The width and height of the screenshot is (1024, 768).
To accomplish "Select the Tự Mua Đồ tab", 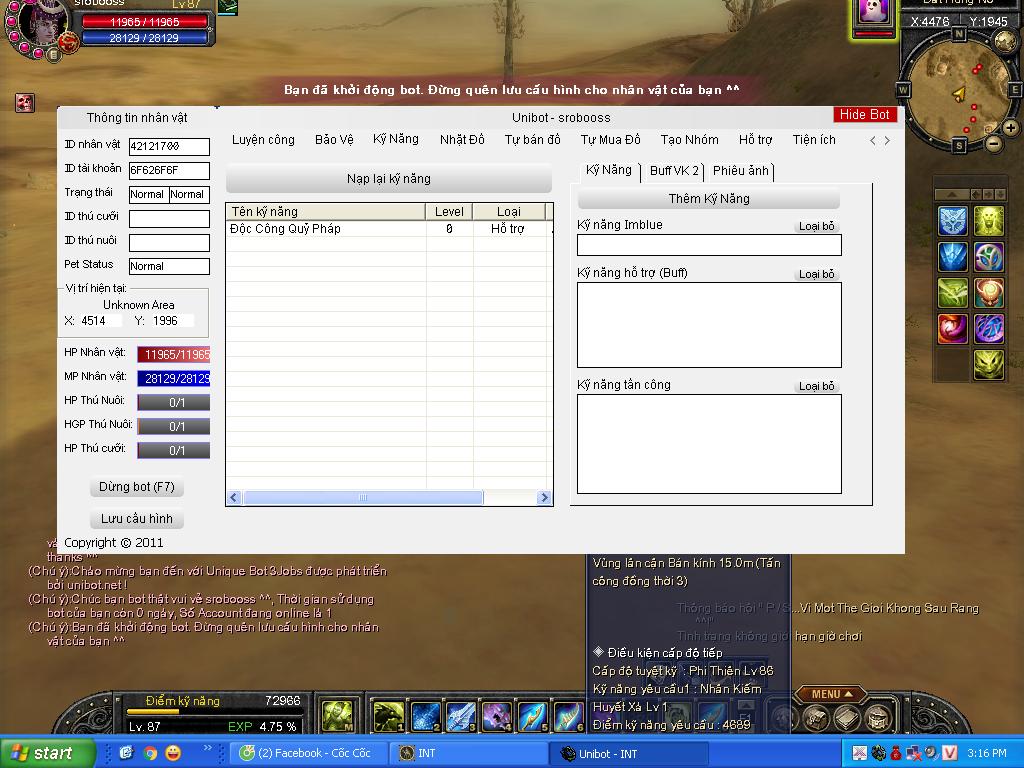I will click(611, 140).
